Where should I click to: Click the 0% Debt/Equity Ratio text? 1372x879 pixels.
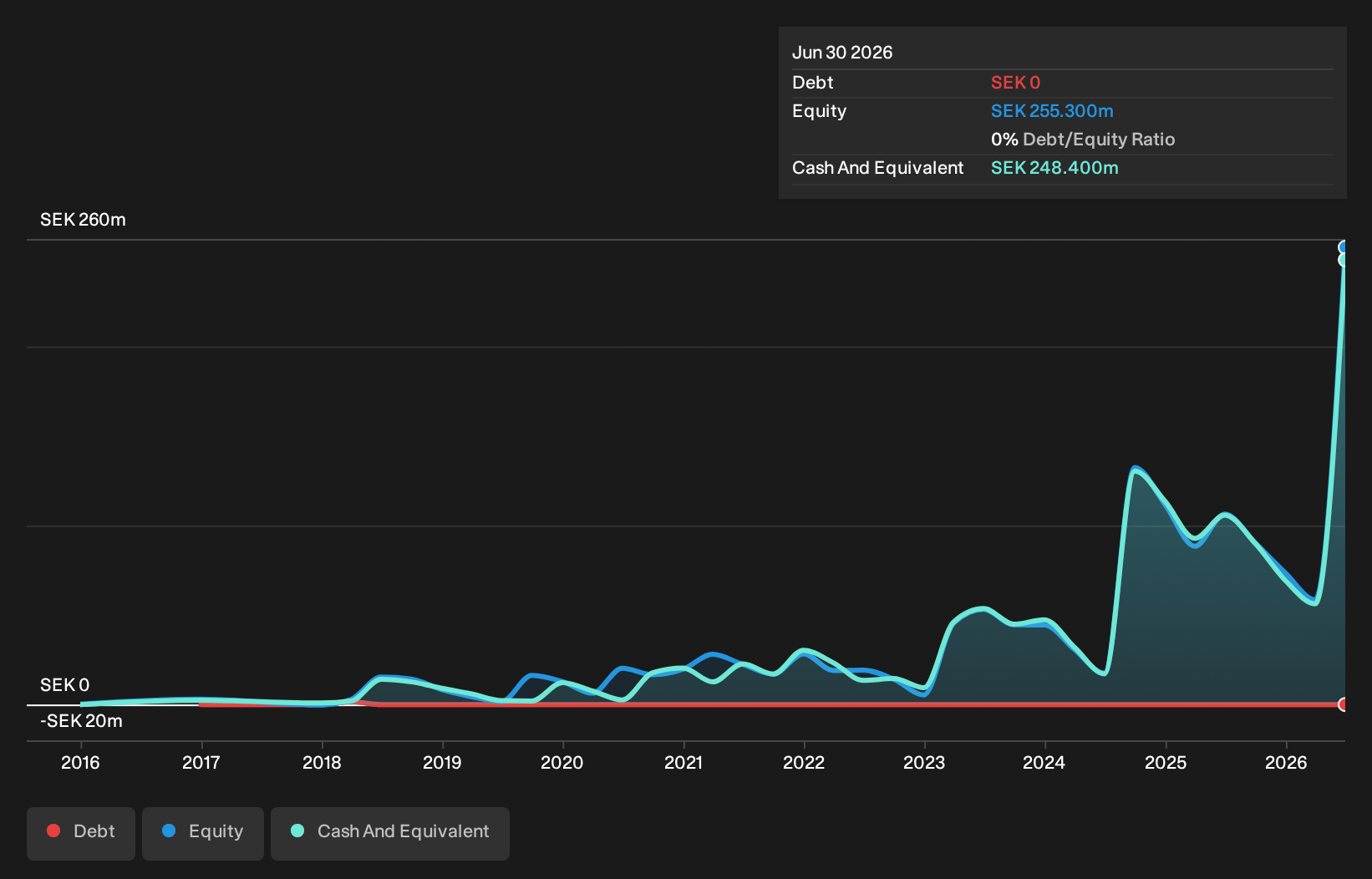tap(1083, 140)
